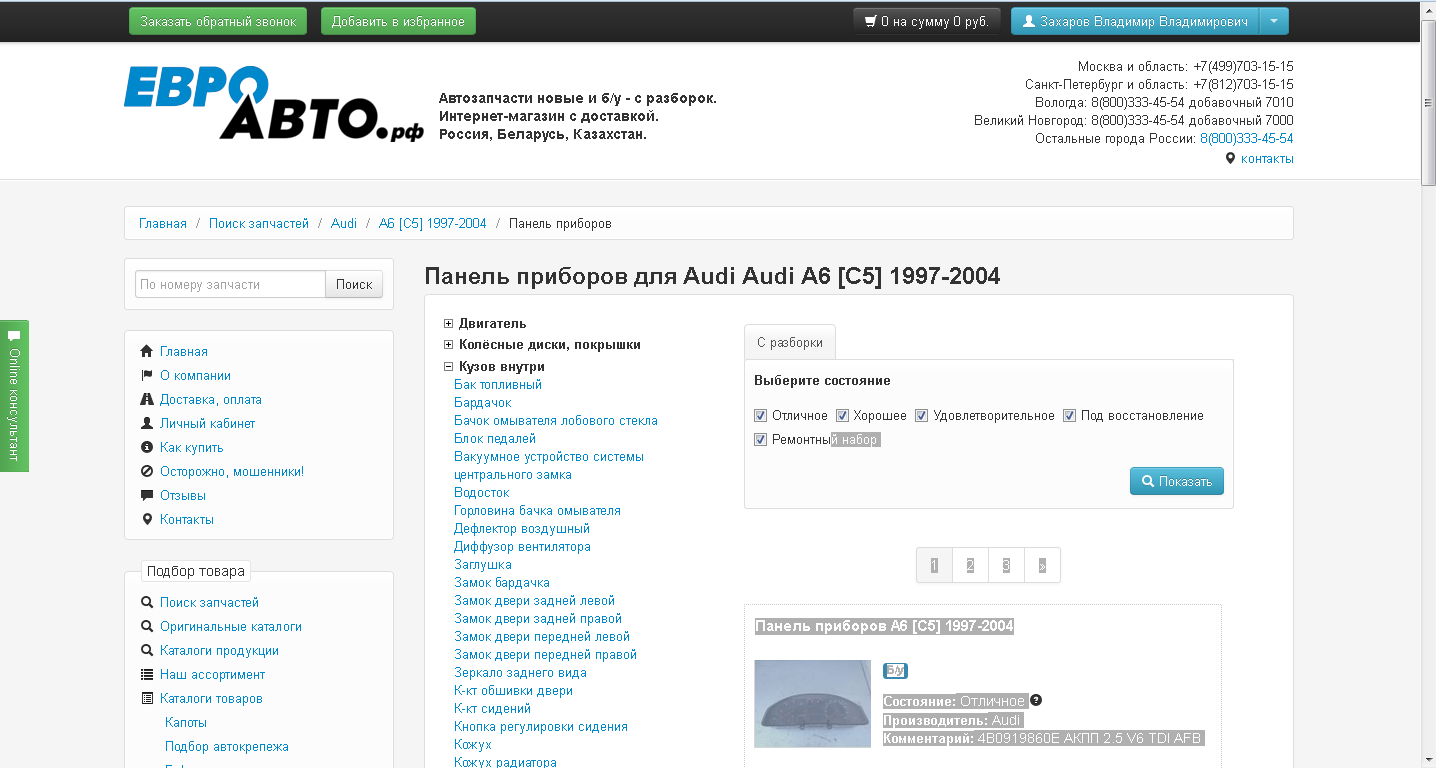Click the part number search field
Viewport: 1436px width, 768px height.
click(x=230, y=284)
